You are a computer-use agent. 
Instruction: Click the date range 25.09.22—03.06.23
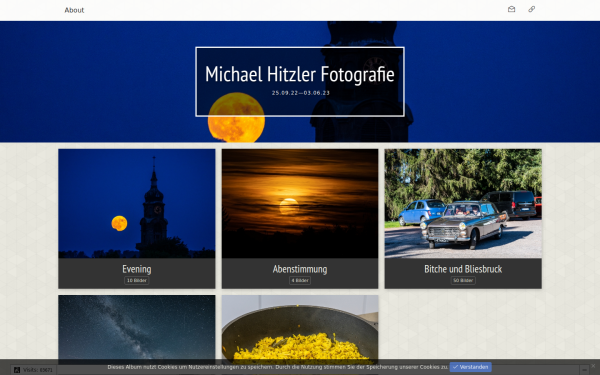coord(300,93)
